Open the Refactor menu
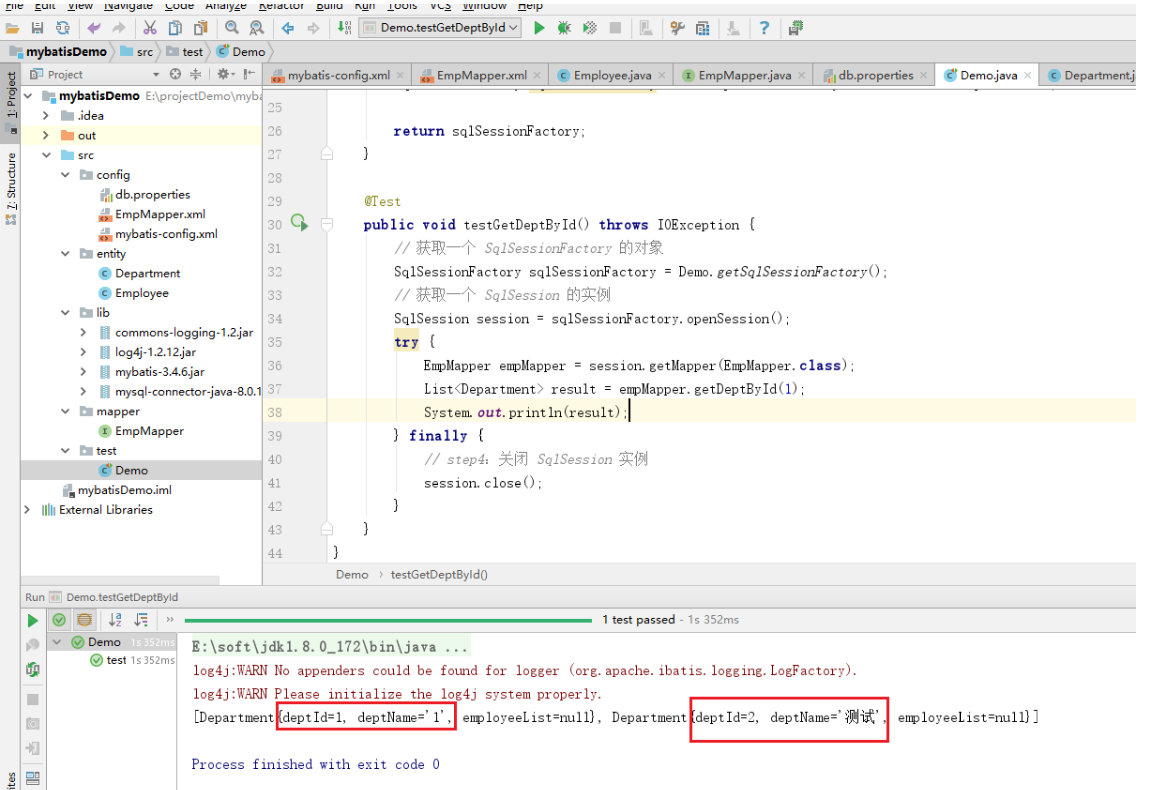The height and width of the screenshot is (790, 1167). click(281, 5)
